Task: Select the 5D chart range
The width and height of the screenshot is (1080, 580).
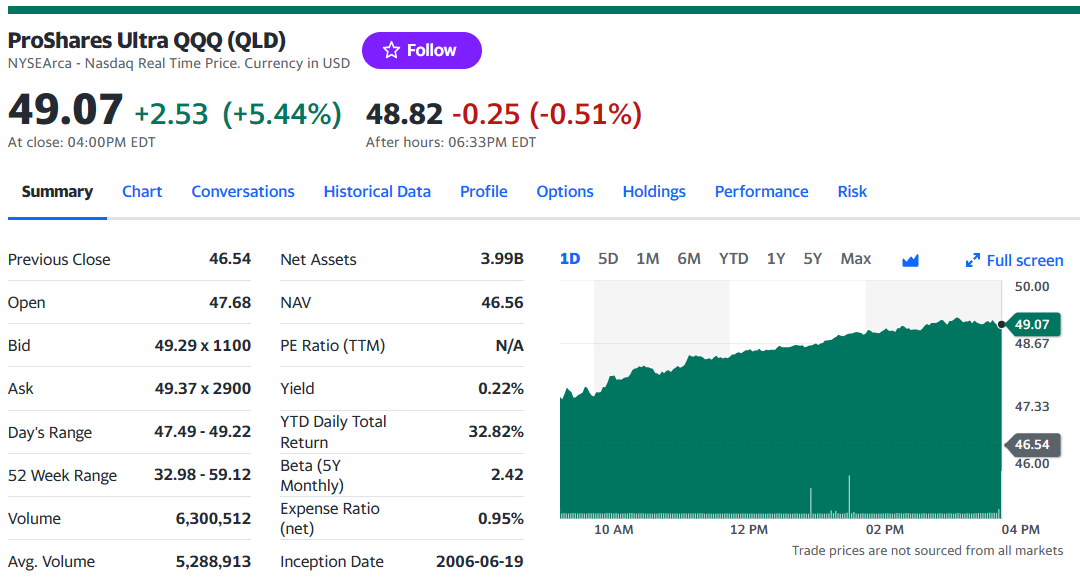Action: tap(608, 259)
